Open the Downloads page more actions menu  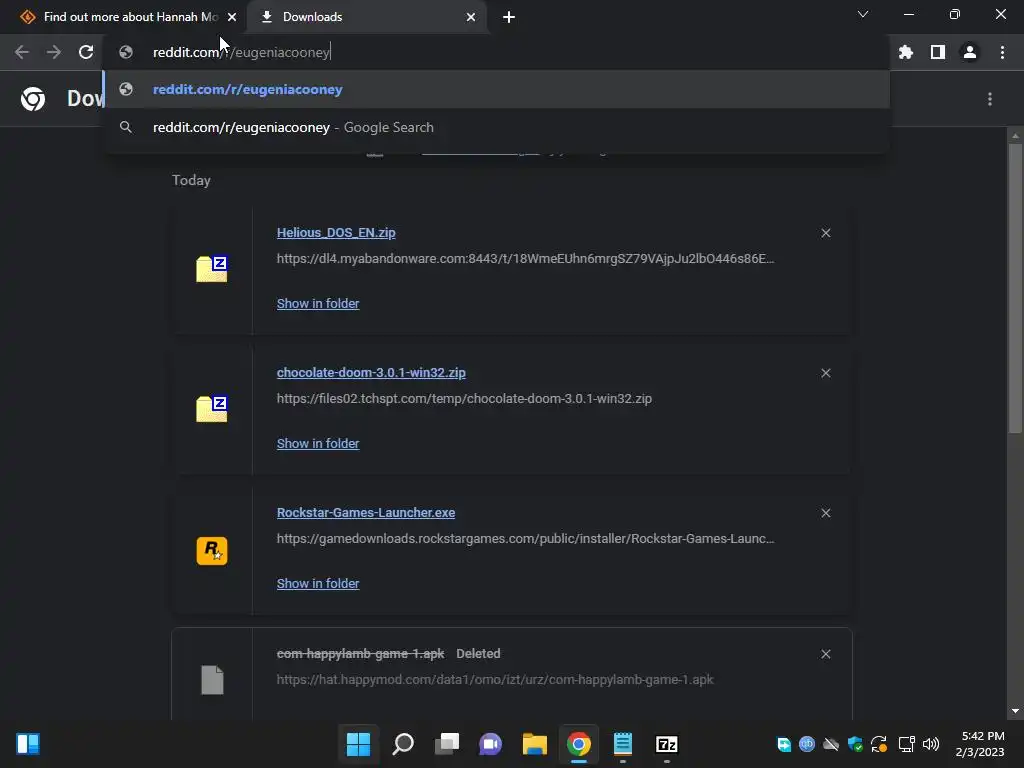click(990, 99)
